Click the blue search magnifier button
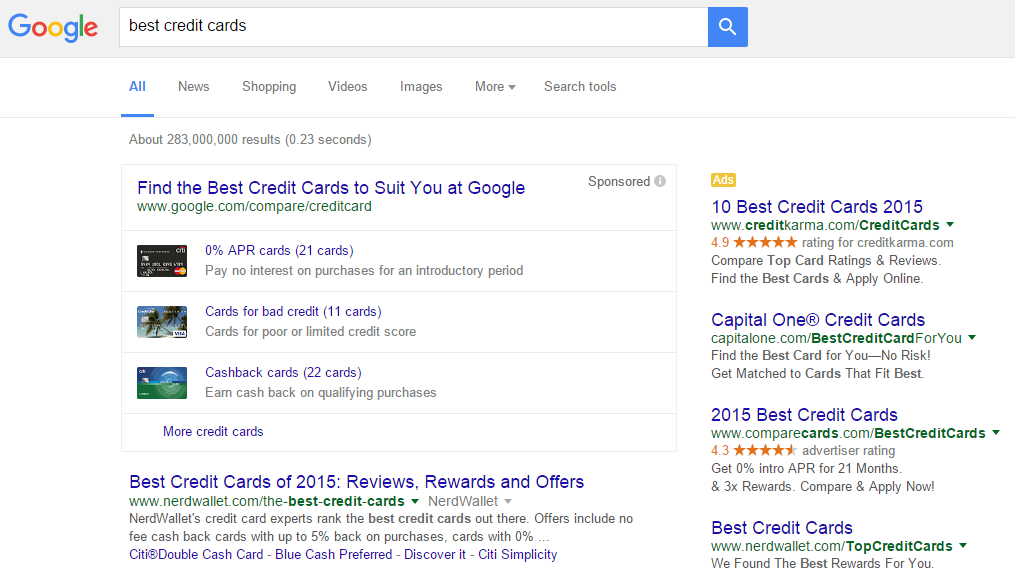This screenshot has width=1015, height=572. (x=727, y=27)
